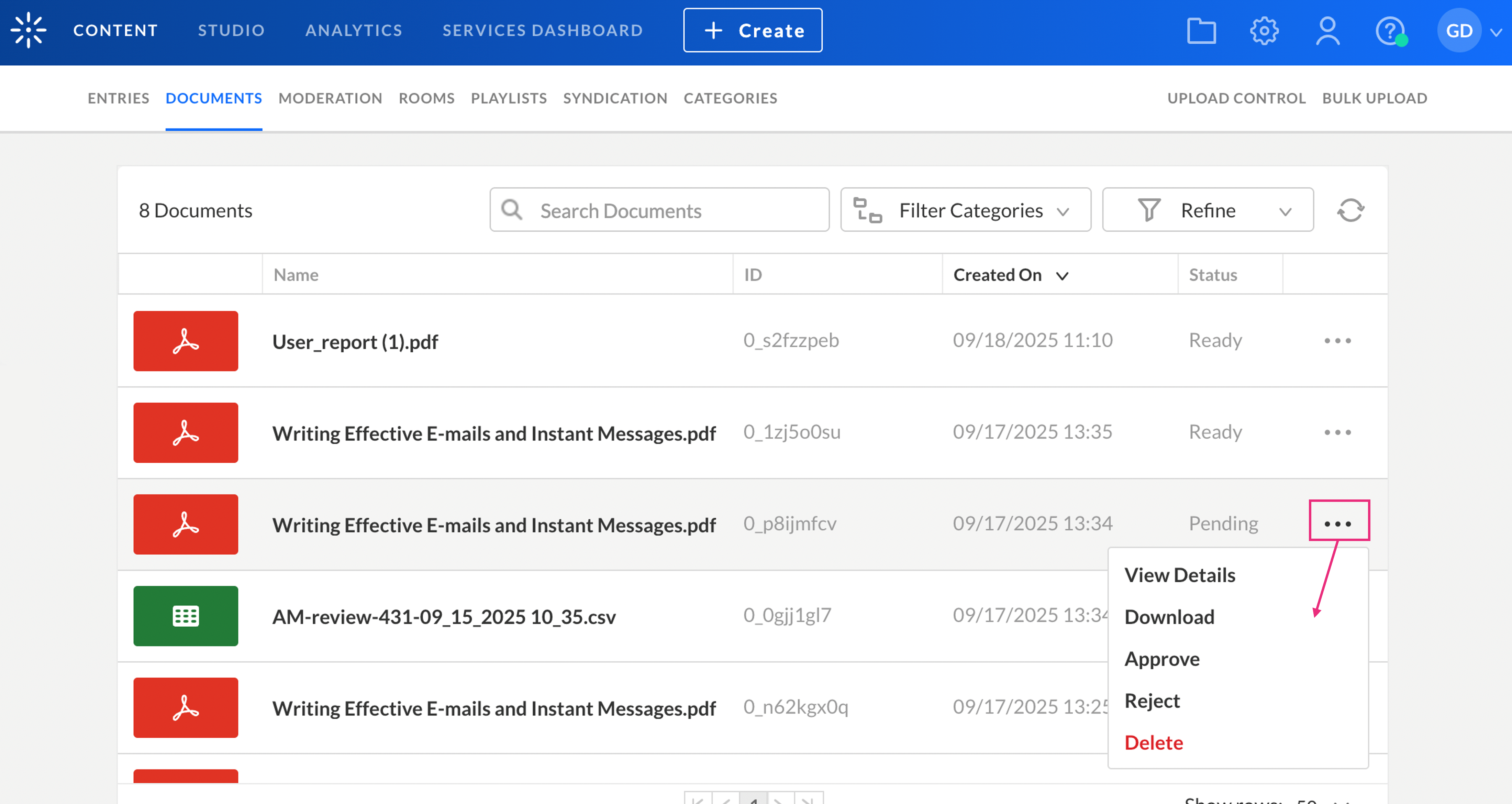Viewport: 1512px width, 804px height.
Task: Select Approve from the context menu
Action: 1161,659
